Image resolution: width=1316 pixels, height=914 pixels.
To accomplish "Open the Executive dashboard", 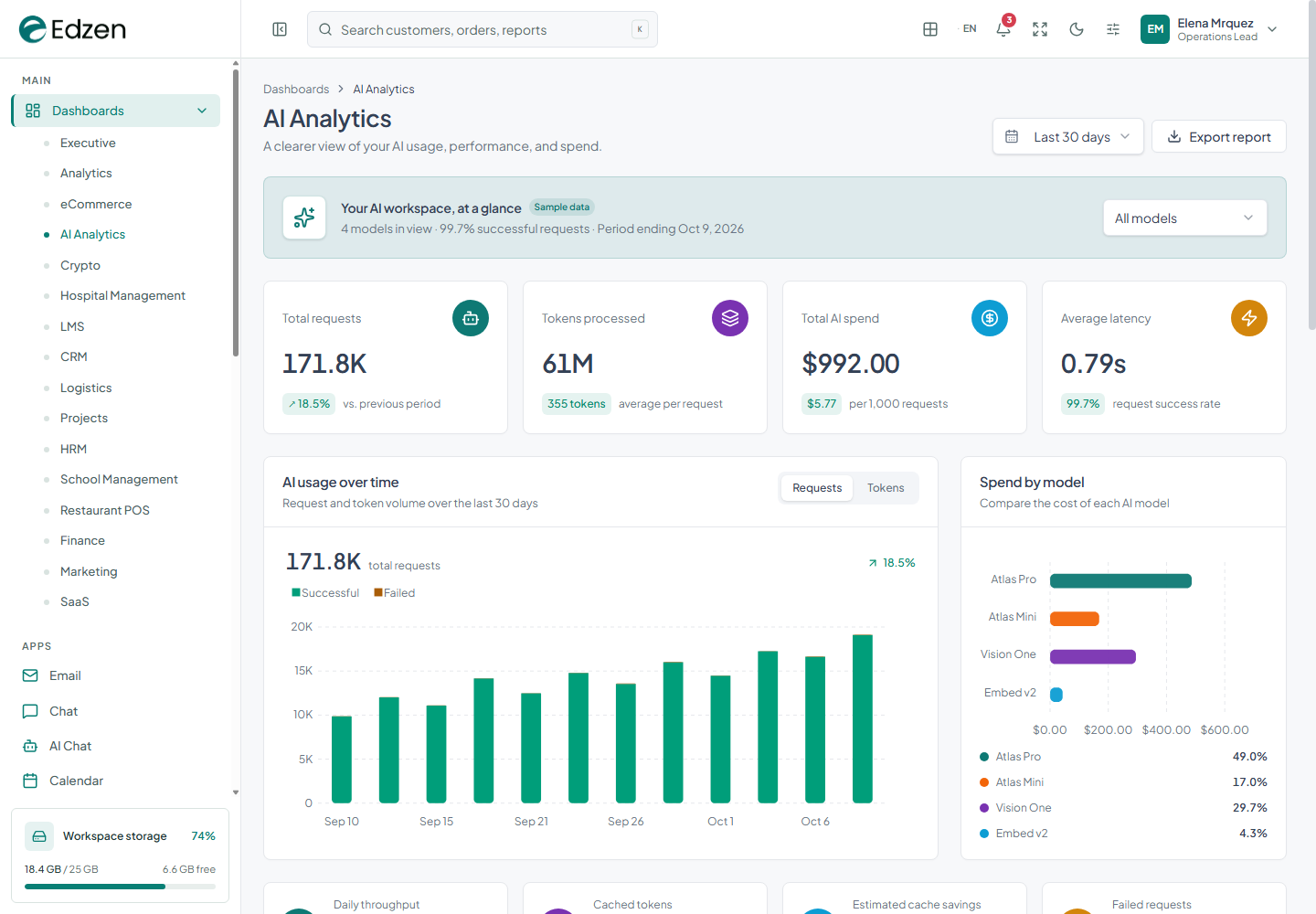I will 88,143.
